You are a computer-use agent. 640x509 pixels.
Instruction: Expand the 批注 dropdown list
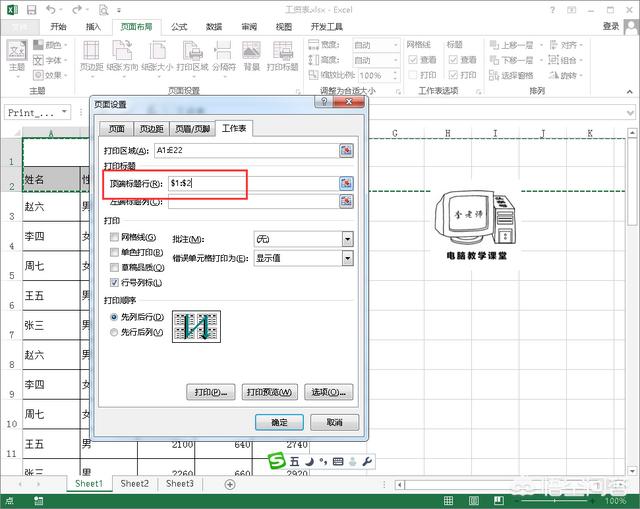pos(347,239)
